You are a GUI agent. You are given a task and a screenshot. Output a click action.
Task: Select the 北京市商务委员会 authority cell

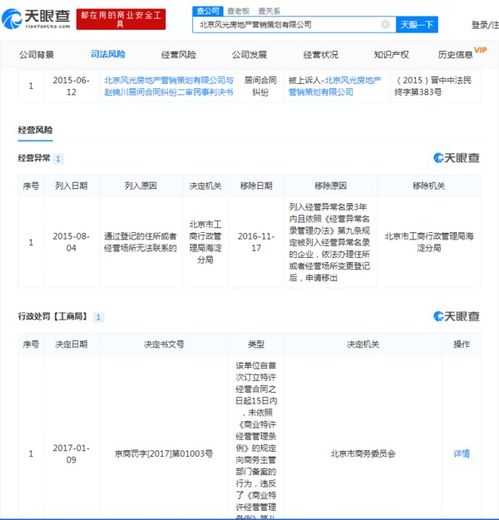click(363, 454)
